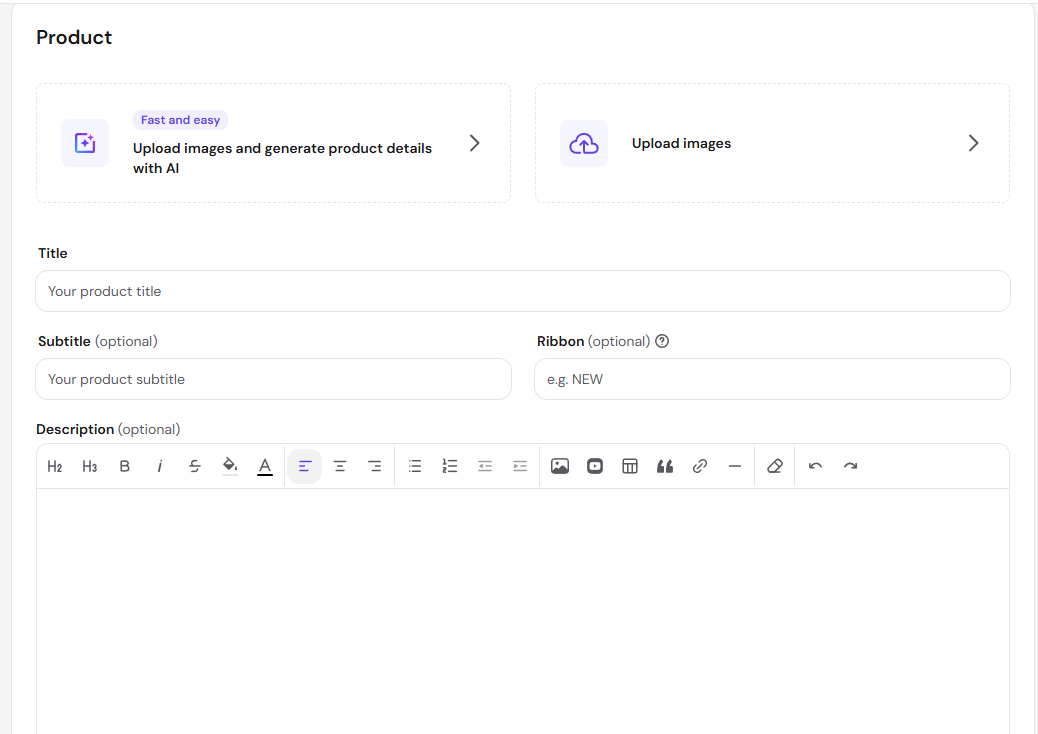Toggle bold text formatting
This screenshot has width=1038, height=734.
tap(124, 467)
